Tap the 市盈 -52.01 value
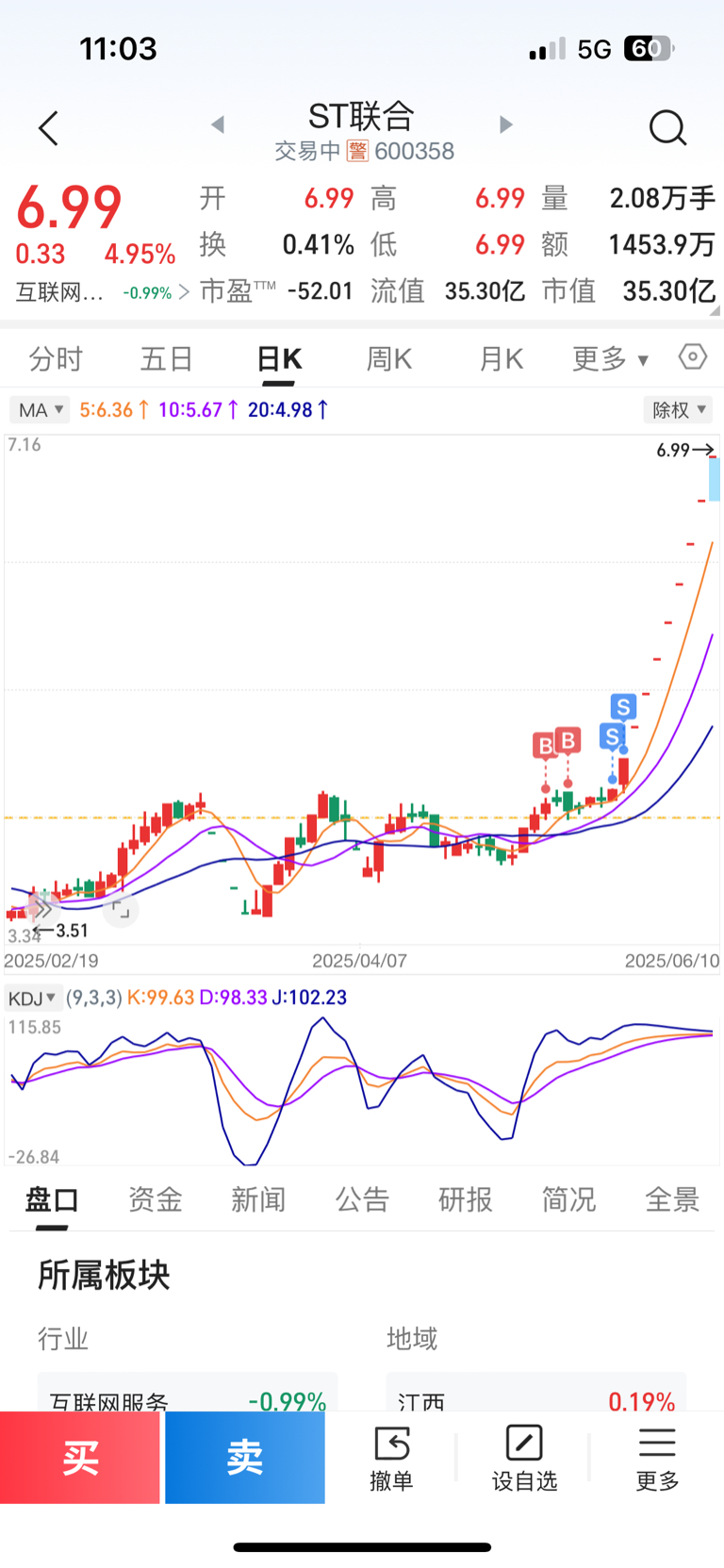724x1568 pixels. 320,291
